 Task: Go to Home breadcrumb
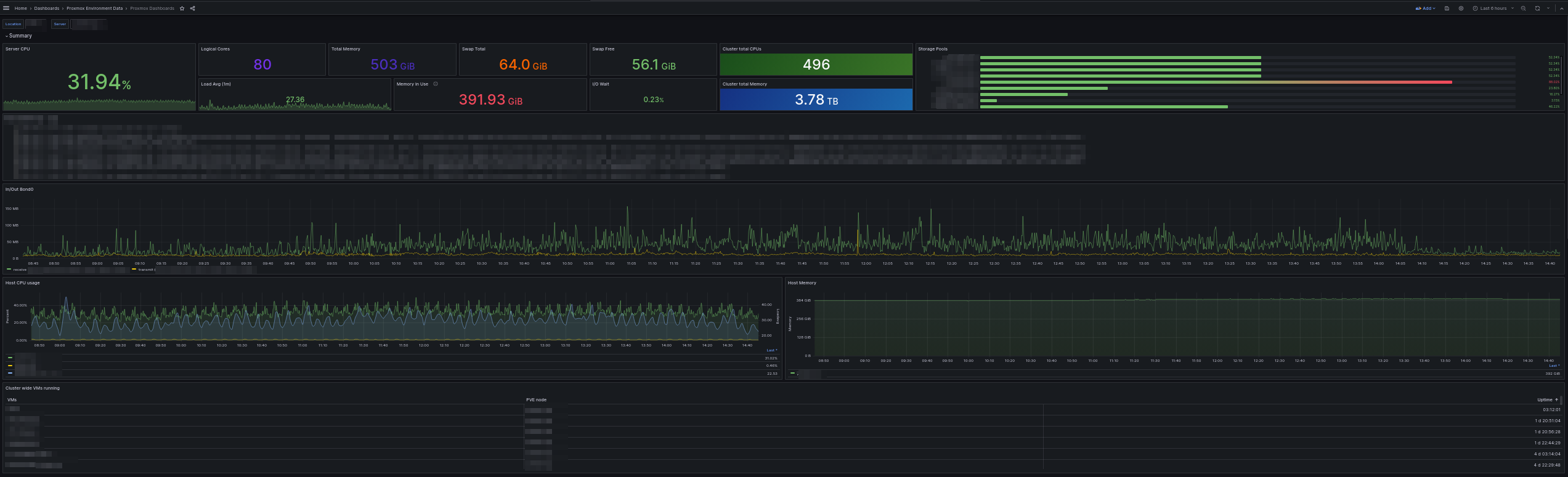coord(21,9)
